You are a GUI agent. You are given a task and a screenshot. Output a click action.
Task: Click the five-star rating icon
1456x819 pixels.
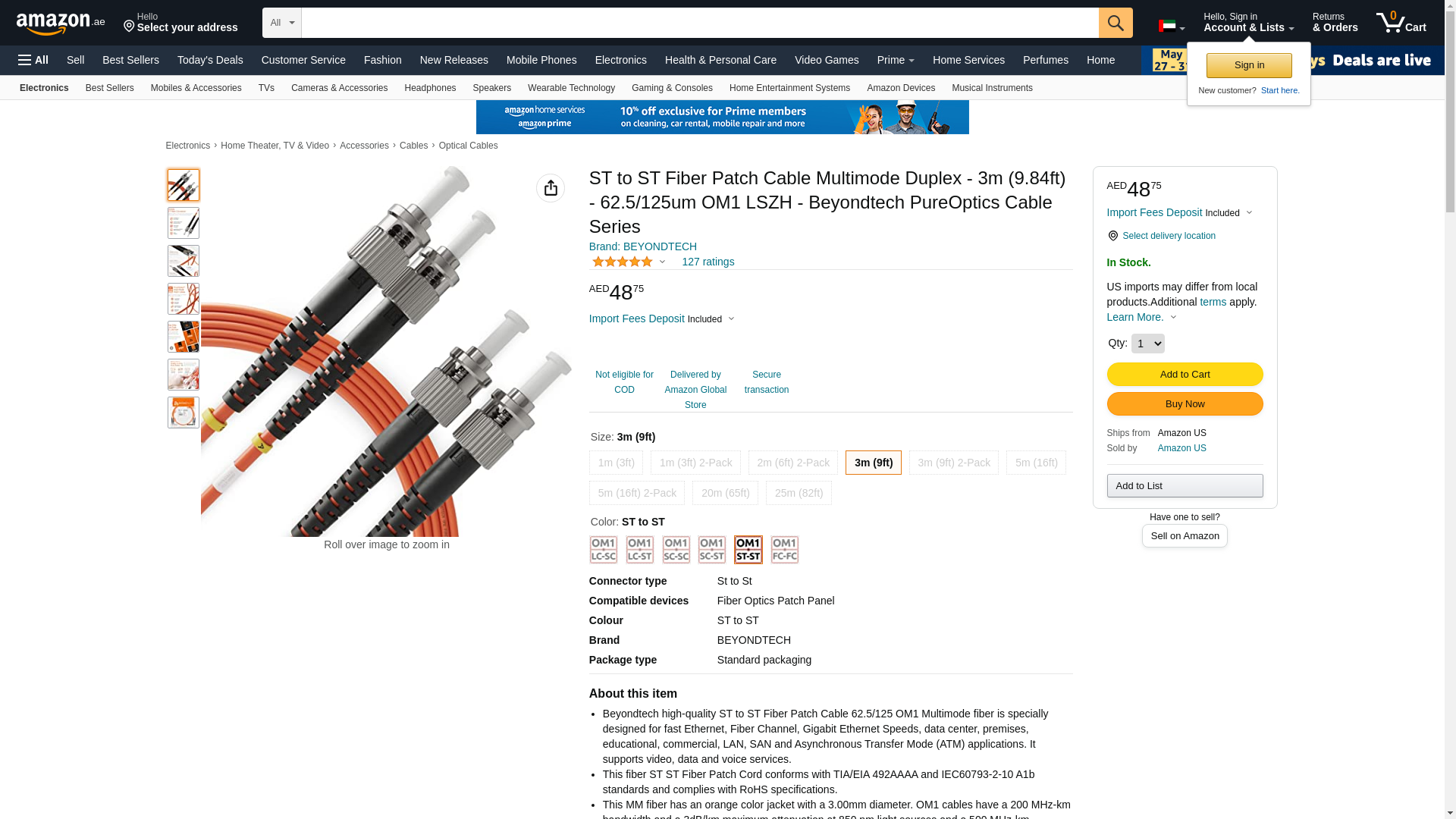pos(623,262)
